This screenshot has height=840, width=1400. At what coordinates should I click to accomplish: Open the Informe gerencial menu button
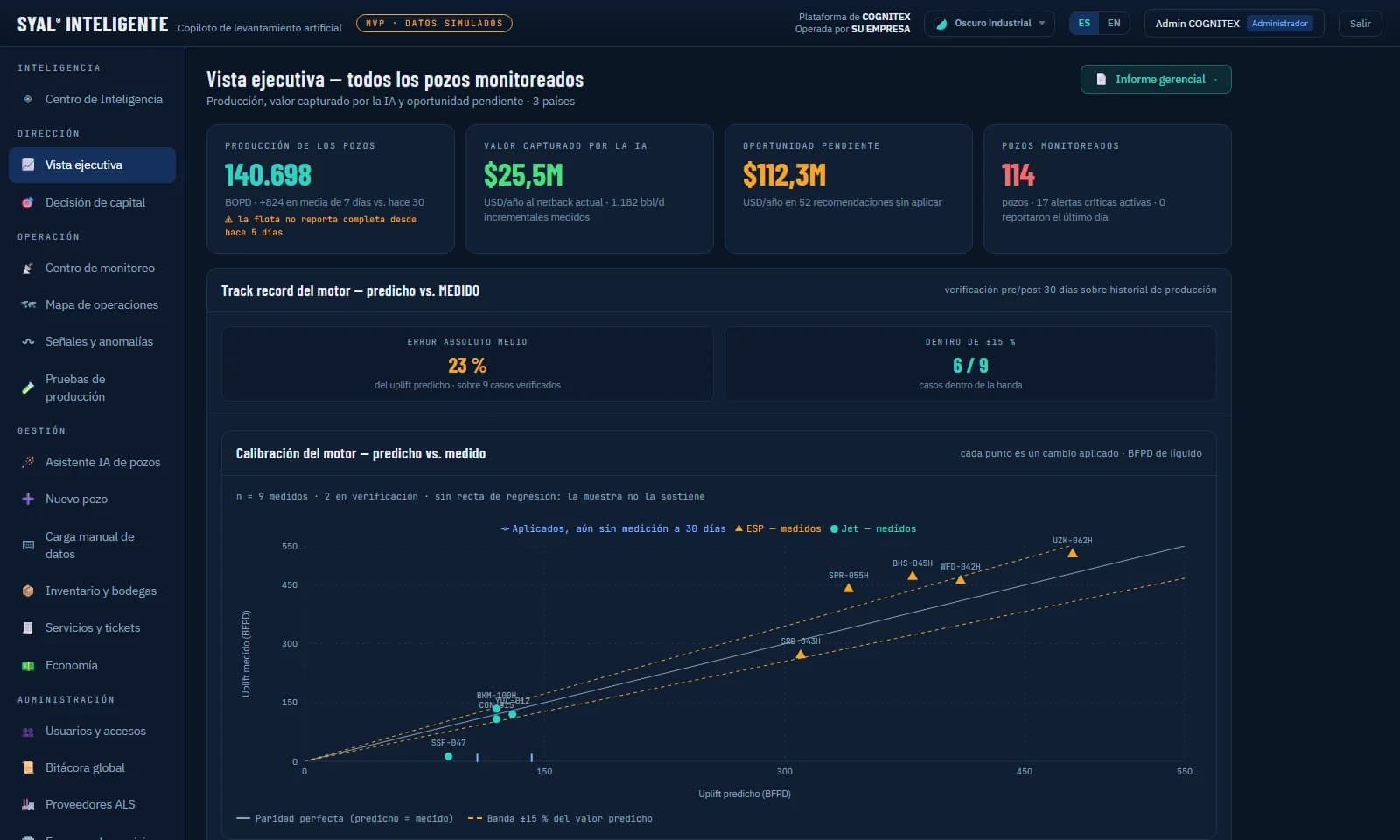[1156, 79]
